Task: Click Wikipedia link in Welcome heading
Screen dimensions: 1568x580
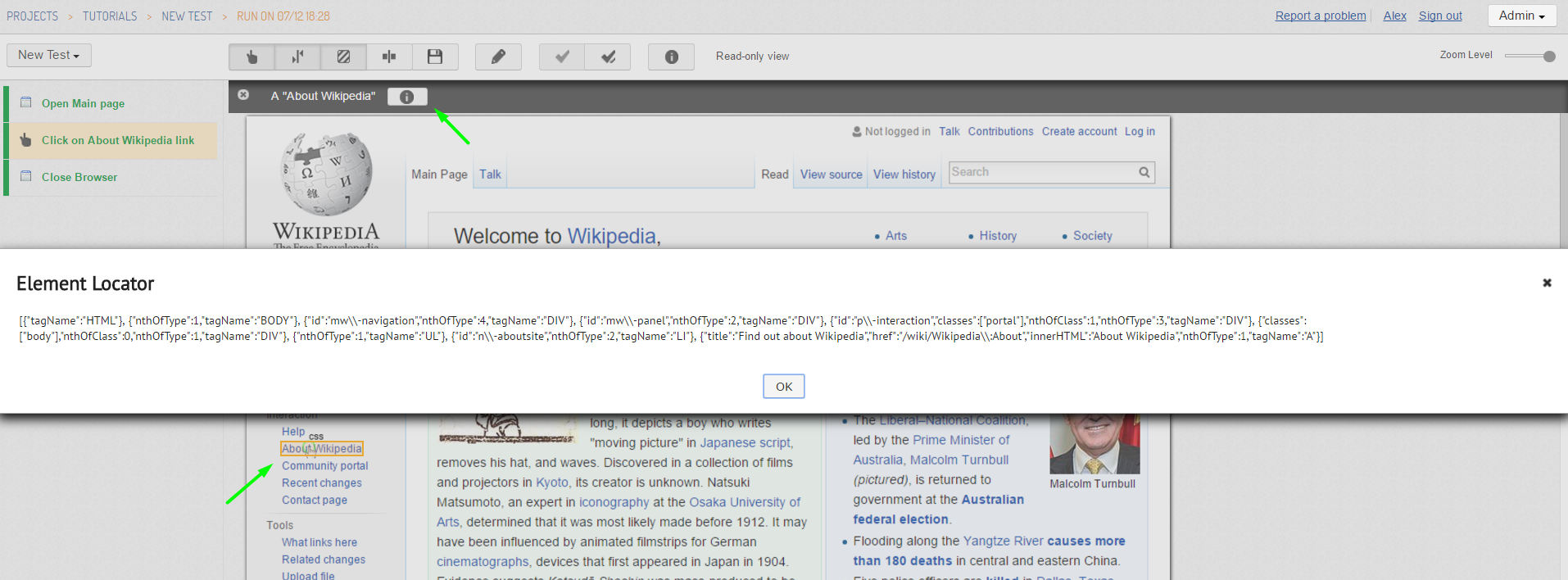Action: [612, 236]
